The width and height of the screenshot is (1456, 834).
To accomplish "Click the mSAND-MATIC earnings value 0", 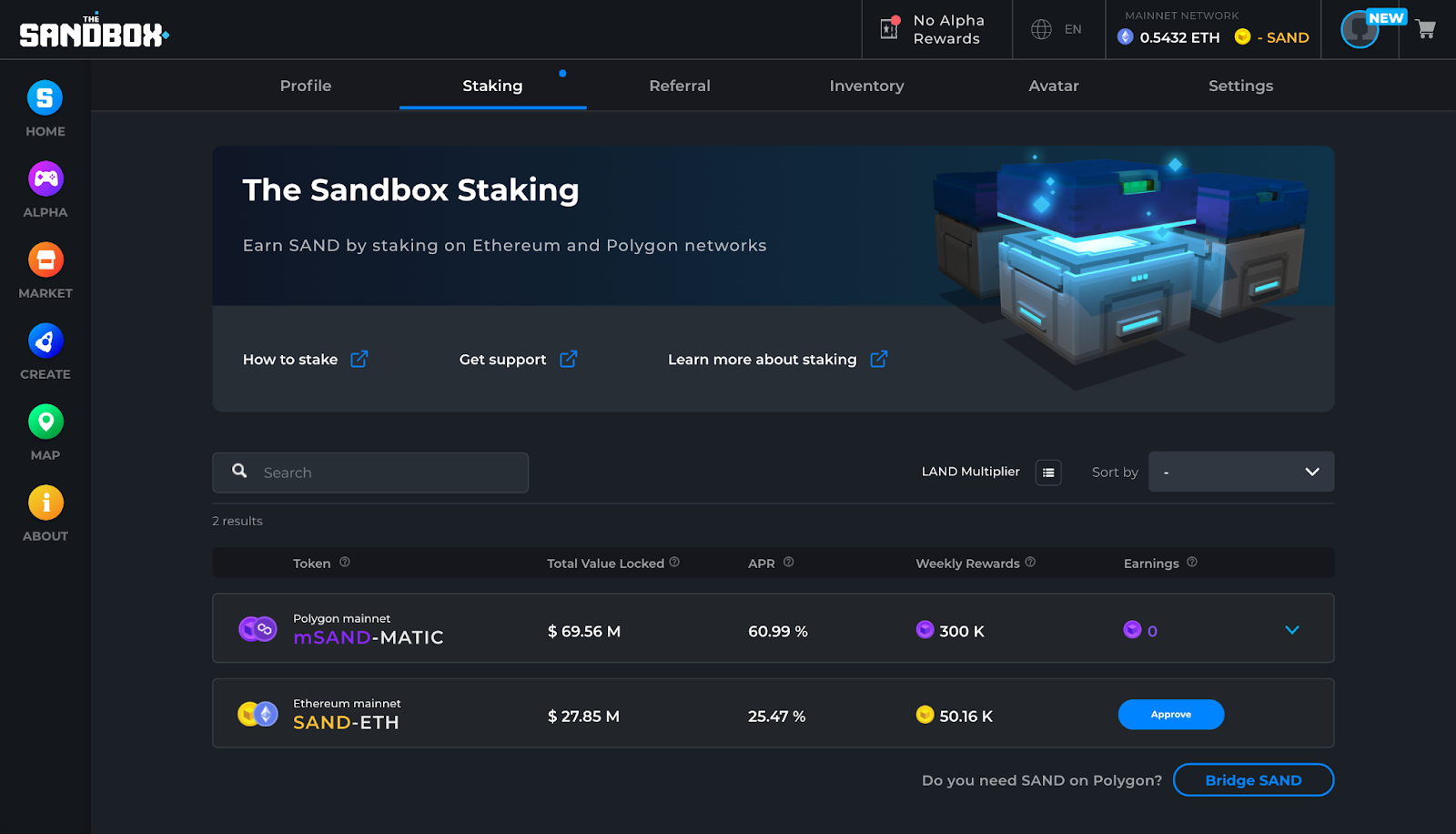I will [1152, 631].
